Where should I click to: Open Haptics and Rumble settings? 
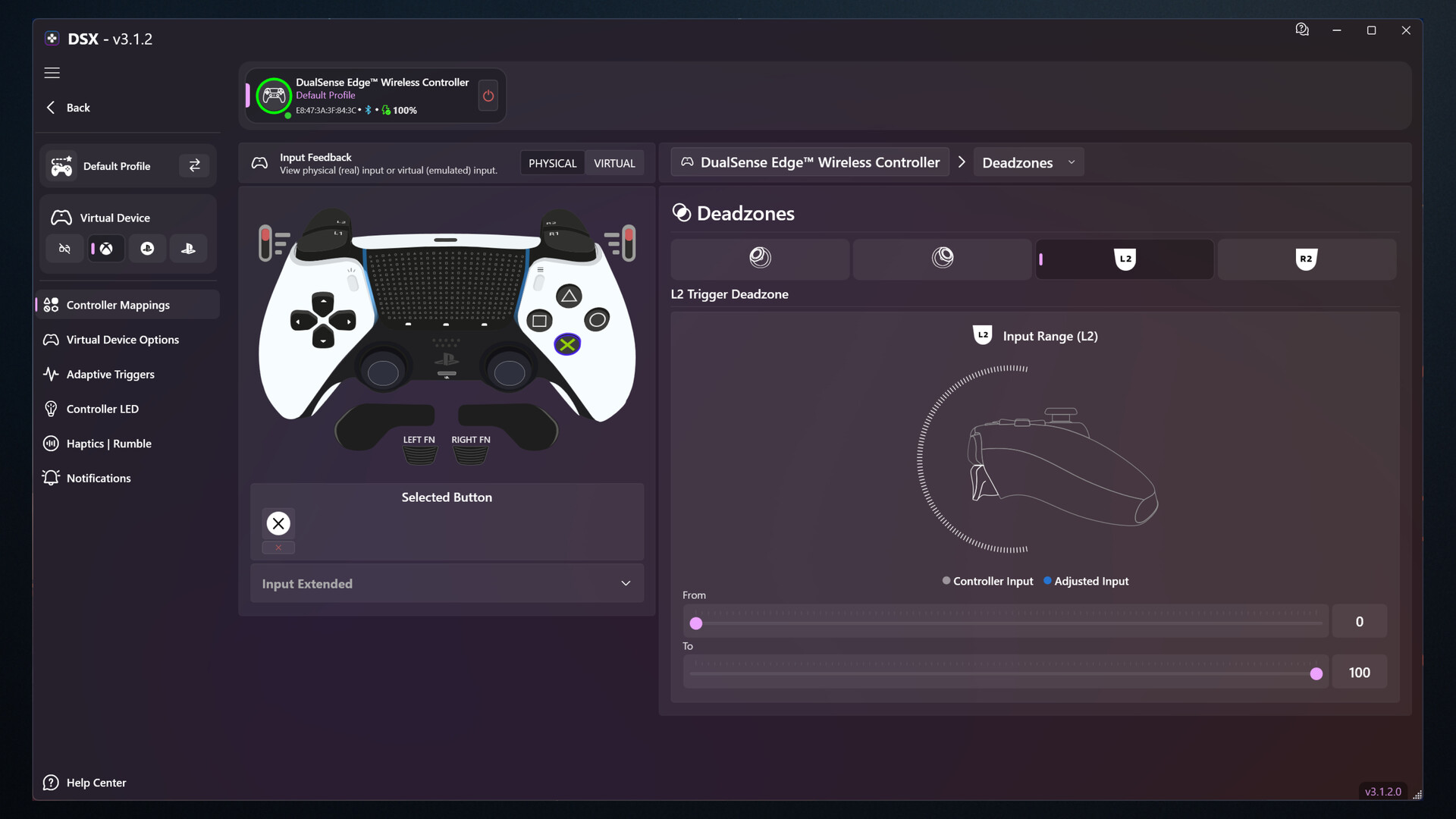[x=108, y=443]
